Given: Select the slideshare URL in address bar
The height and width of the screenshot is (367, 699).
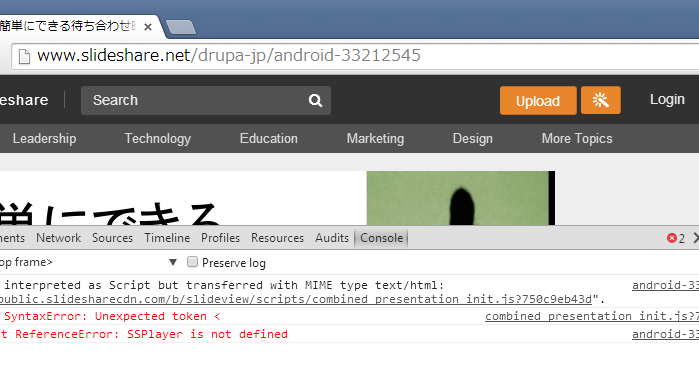Looking at the screenshot, I should pos(229,56).
